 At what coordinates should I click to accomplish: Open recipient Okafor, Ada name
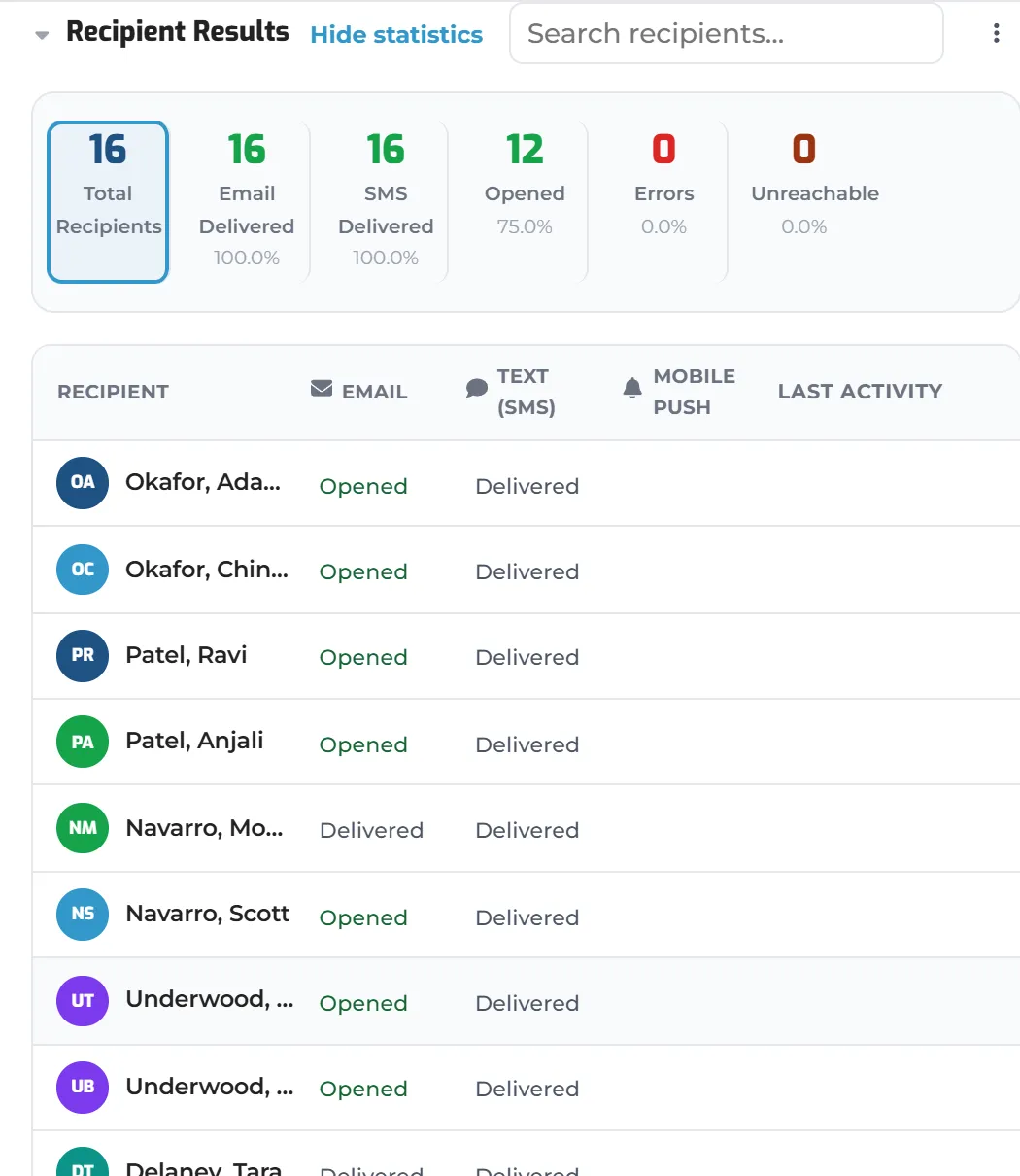pos(203,482)
